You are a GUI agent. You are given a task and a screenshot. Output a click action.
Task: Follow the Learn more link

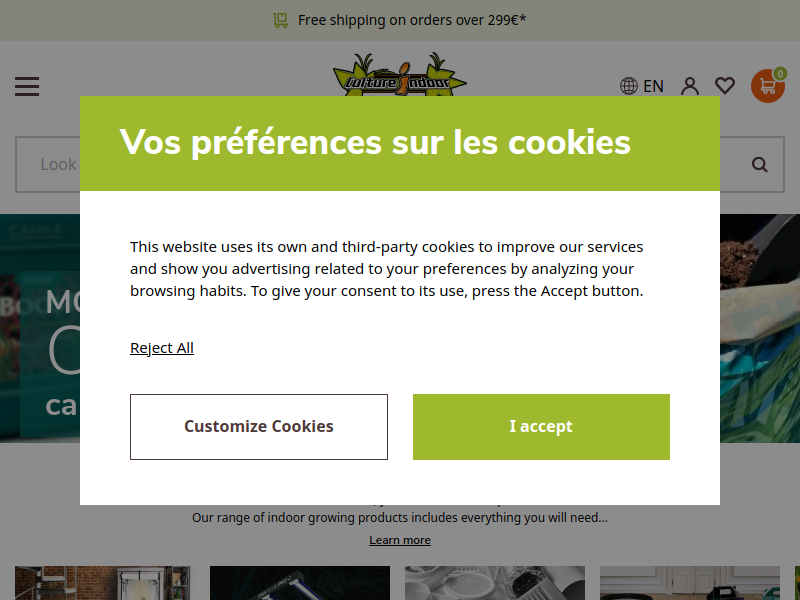pos(400,540)
